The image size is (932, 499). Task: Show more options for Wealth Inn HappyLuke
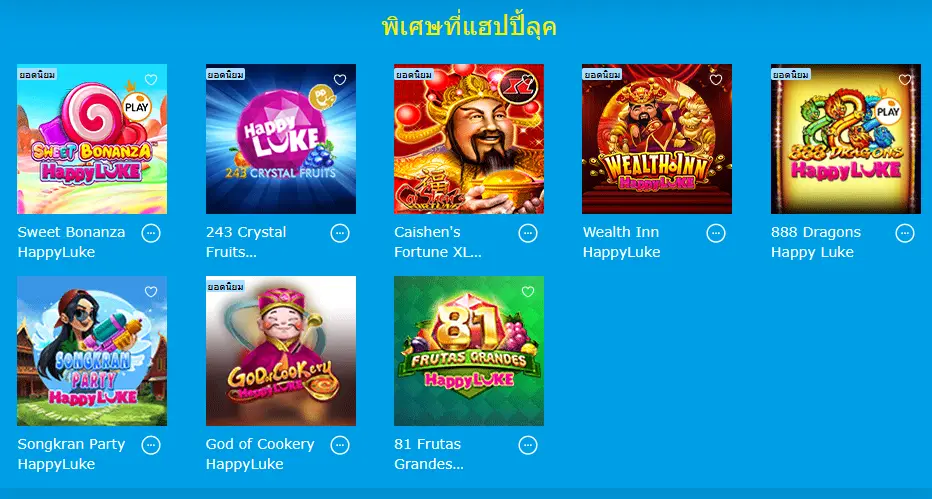tap(716, 233)
